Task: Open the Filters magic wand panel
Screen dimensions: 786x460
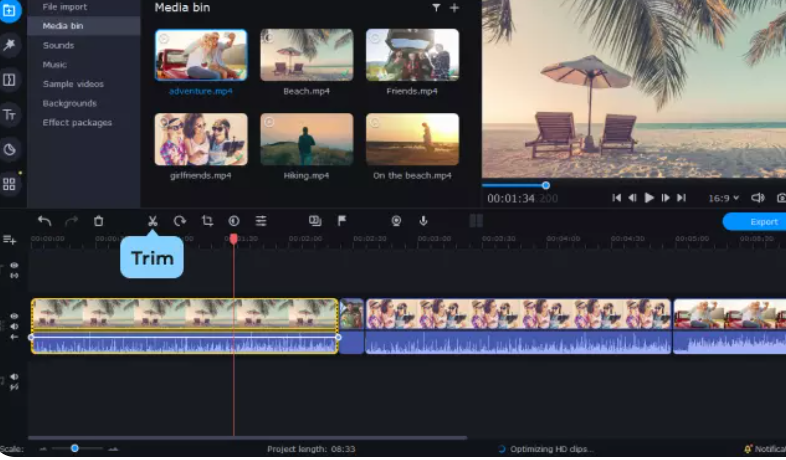Action: tap(10, 45)
